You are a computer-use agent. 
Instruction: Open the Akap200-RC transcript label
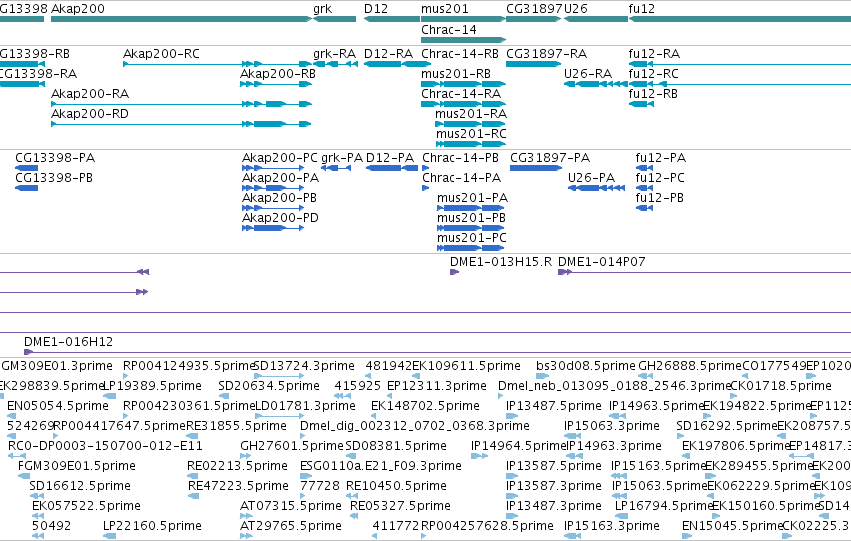[161, 54]
